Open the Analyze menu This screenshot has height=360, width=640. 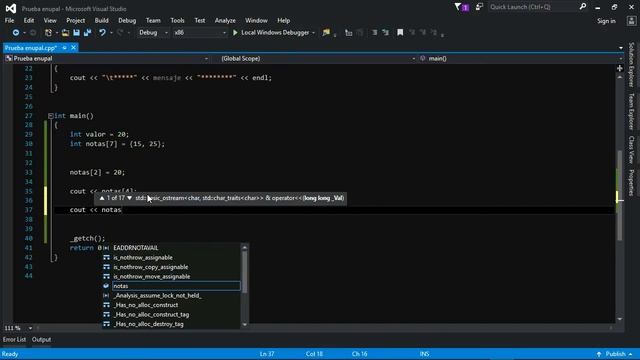225,20
